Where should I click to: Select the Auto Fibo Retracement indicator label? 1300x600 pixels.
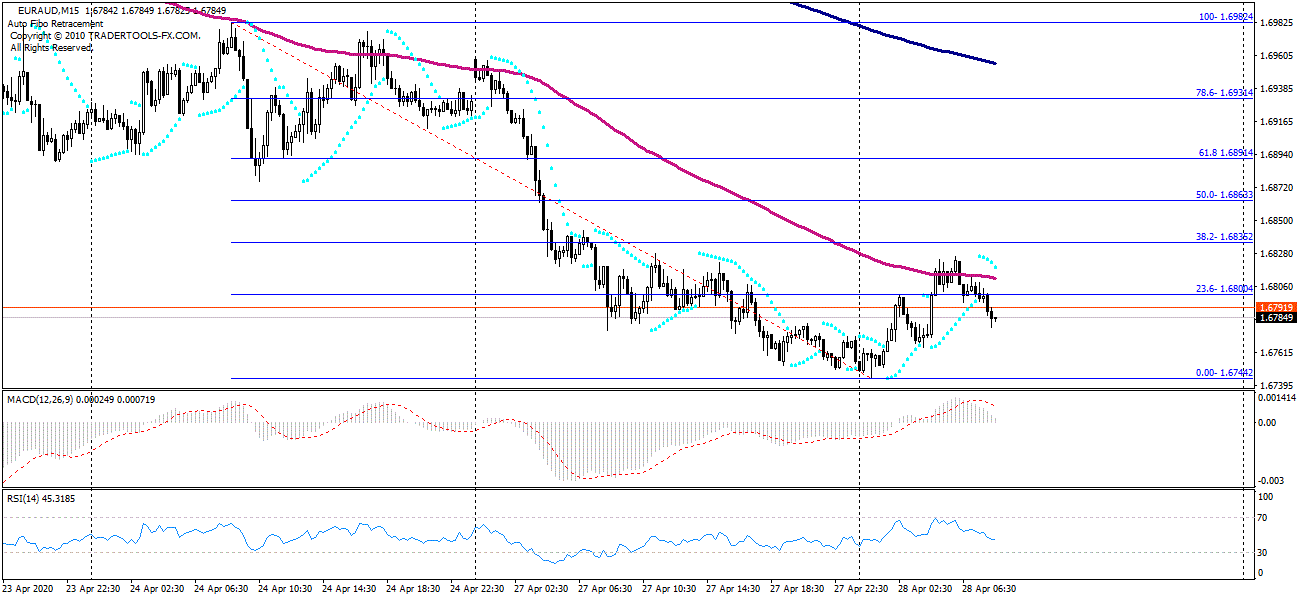coord(55,23)
